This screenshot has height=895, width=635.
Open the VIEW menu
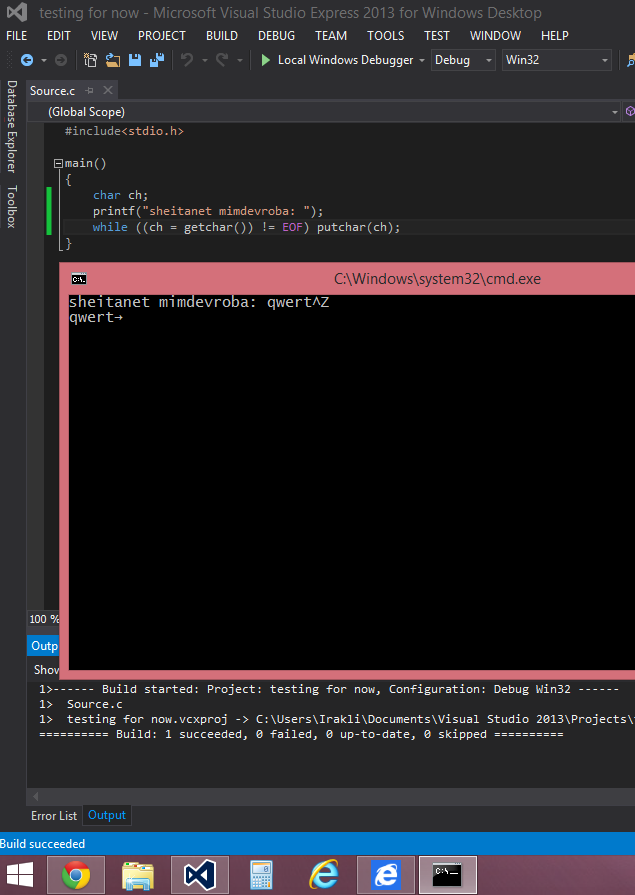pos(105,35)
